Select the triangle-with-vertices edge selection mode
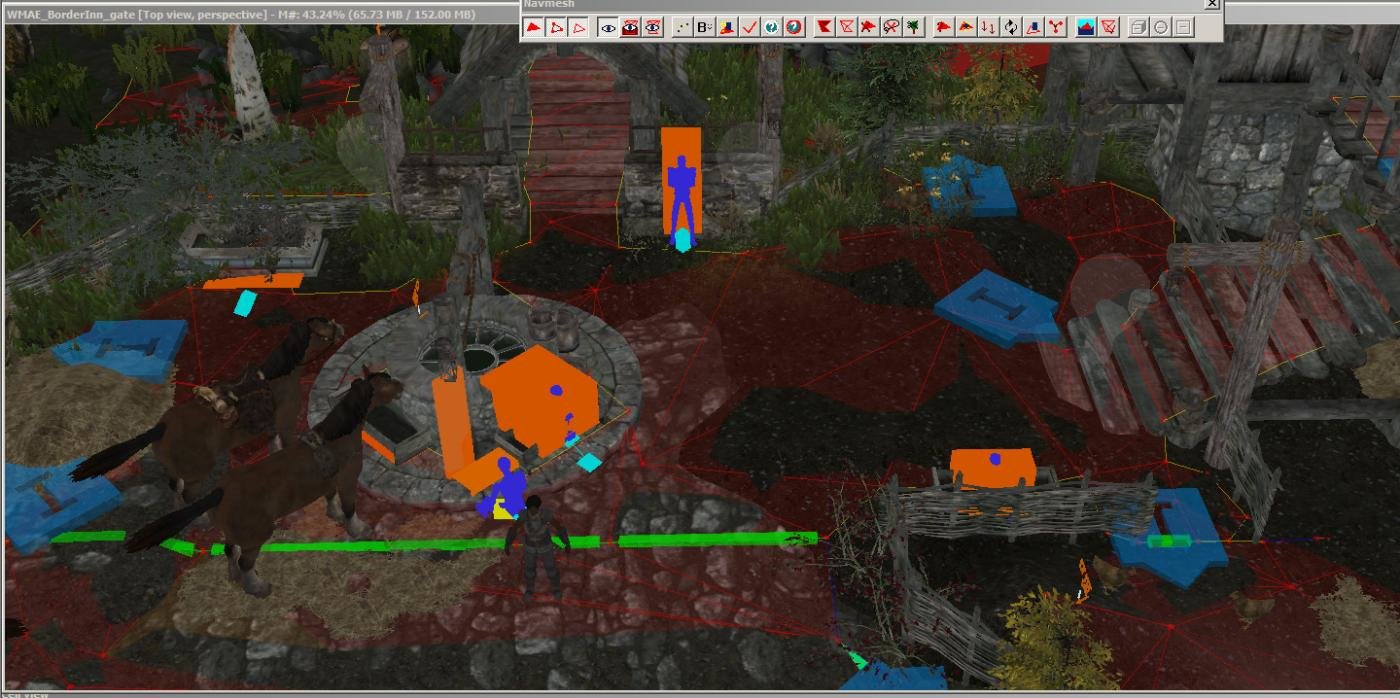 (556, 28)
